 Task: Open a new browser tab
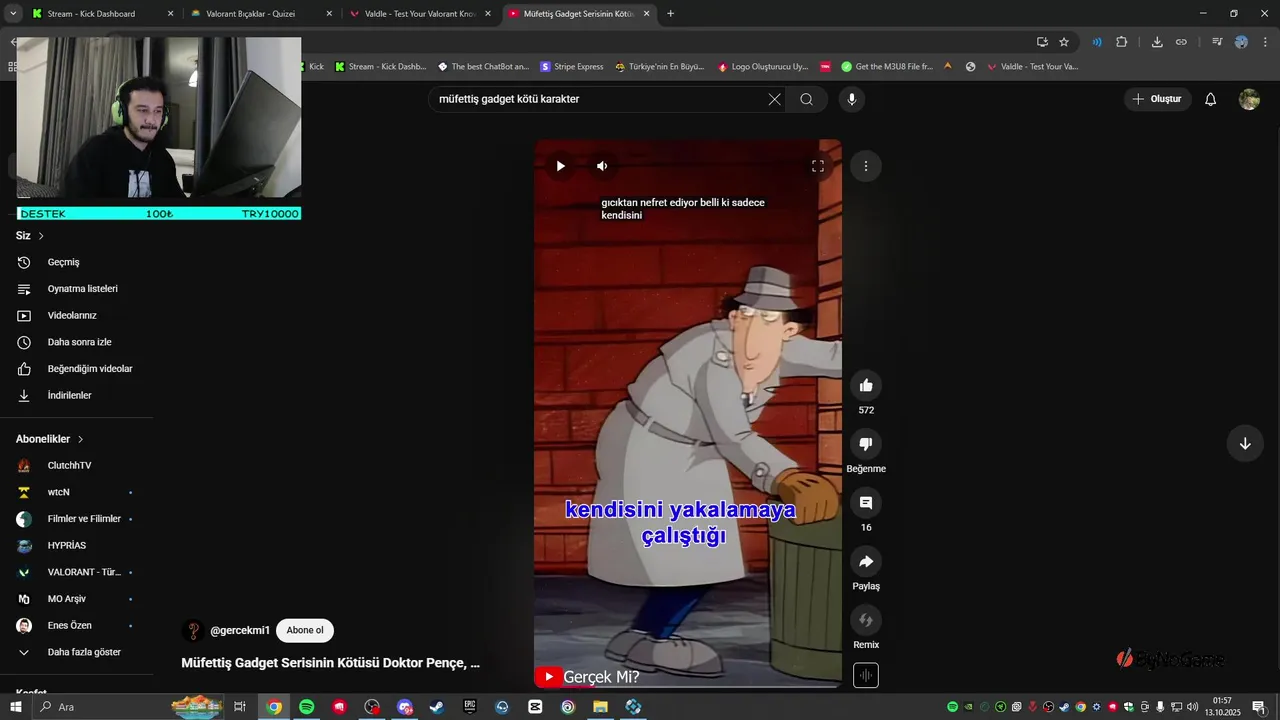coord(670,14)
